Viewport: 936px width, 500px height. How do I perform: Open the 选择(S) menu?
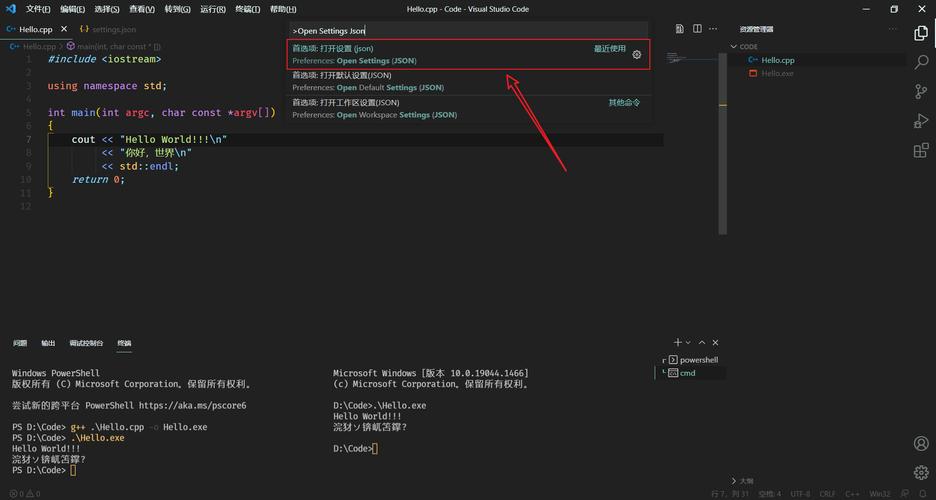pyautogui.click(x=107, y=9)
